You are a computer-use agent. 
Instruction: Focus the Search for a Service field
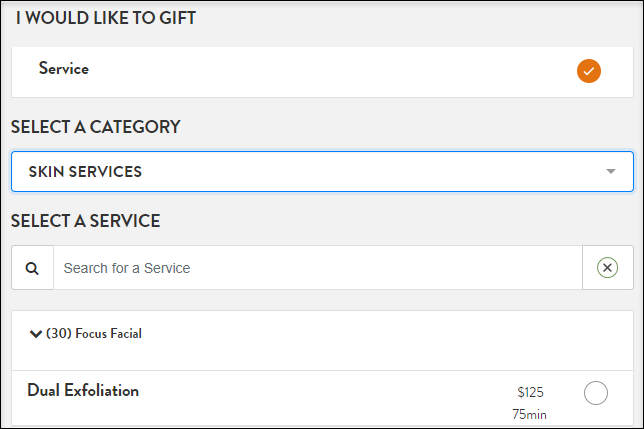click(x=317, y=268)
